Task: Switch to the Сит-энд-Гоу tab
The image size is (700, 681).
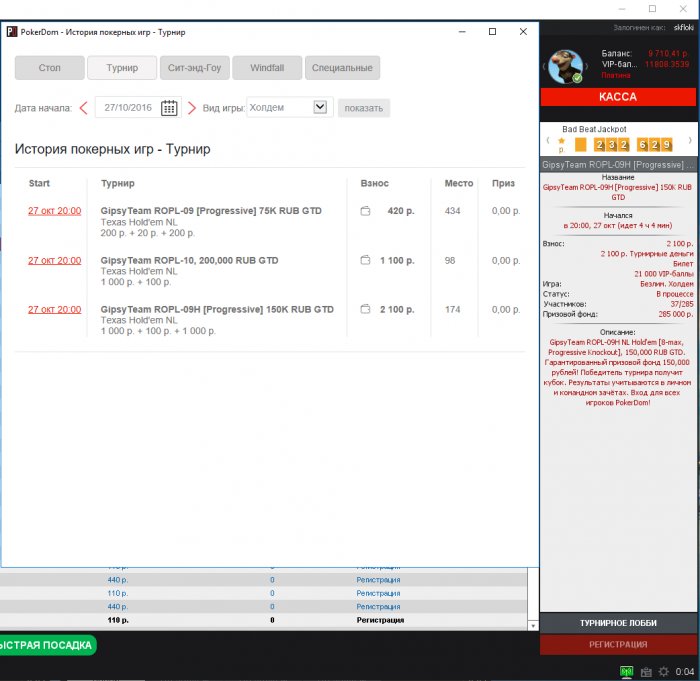Action: [x=195, y=68]
